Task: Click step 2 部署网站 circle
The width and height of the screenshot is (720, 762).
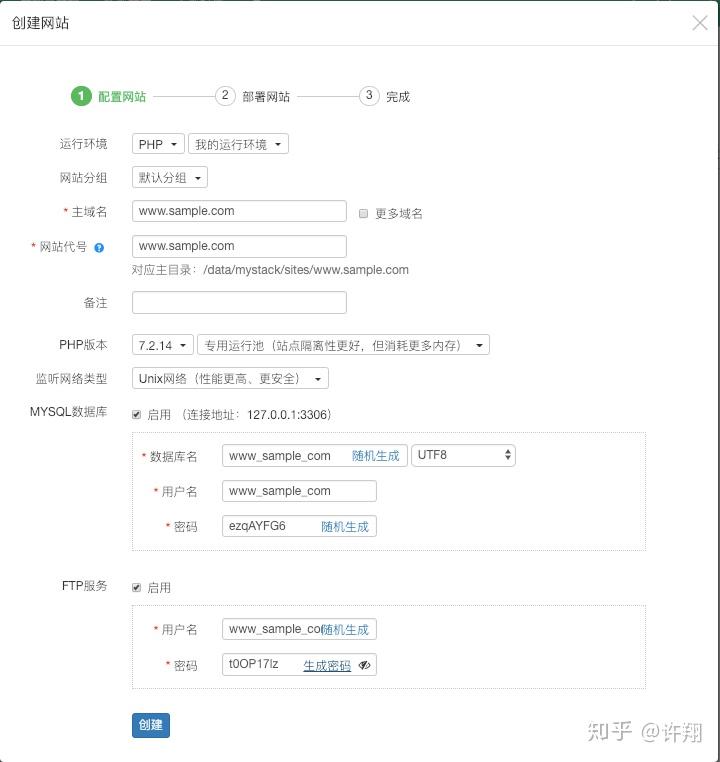Action: coord(225,96)
